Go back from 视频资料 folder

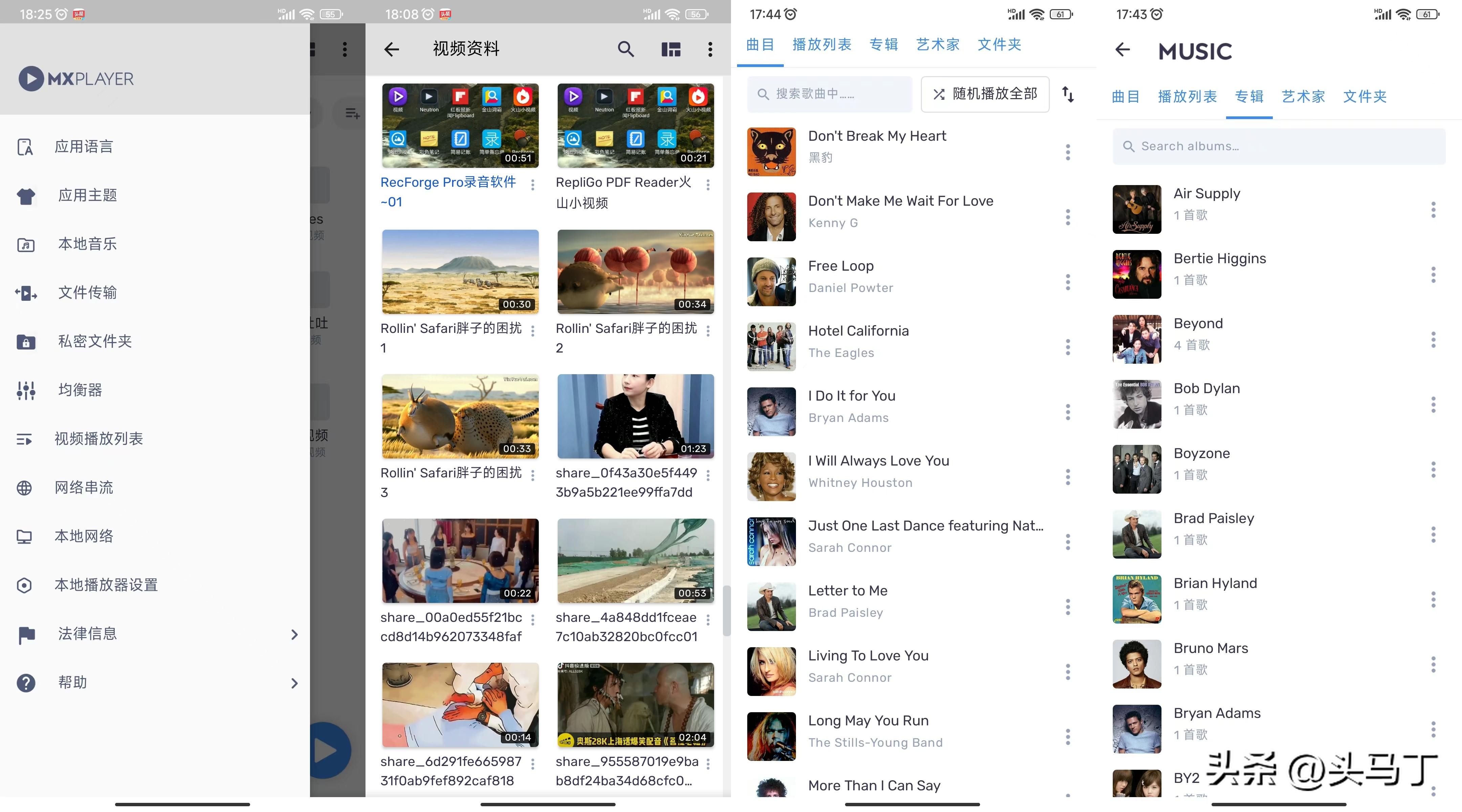coord(392,49)
